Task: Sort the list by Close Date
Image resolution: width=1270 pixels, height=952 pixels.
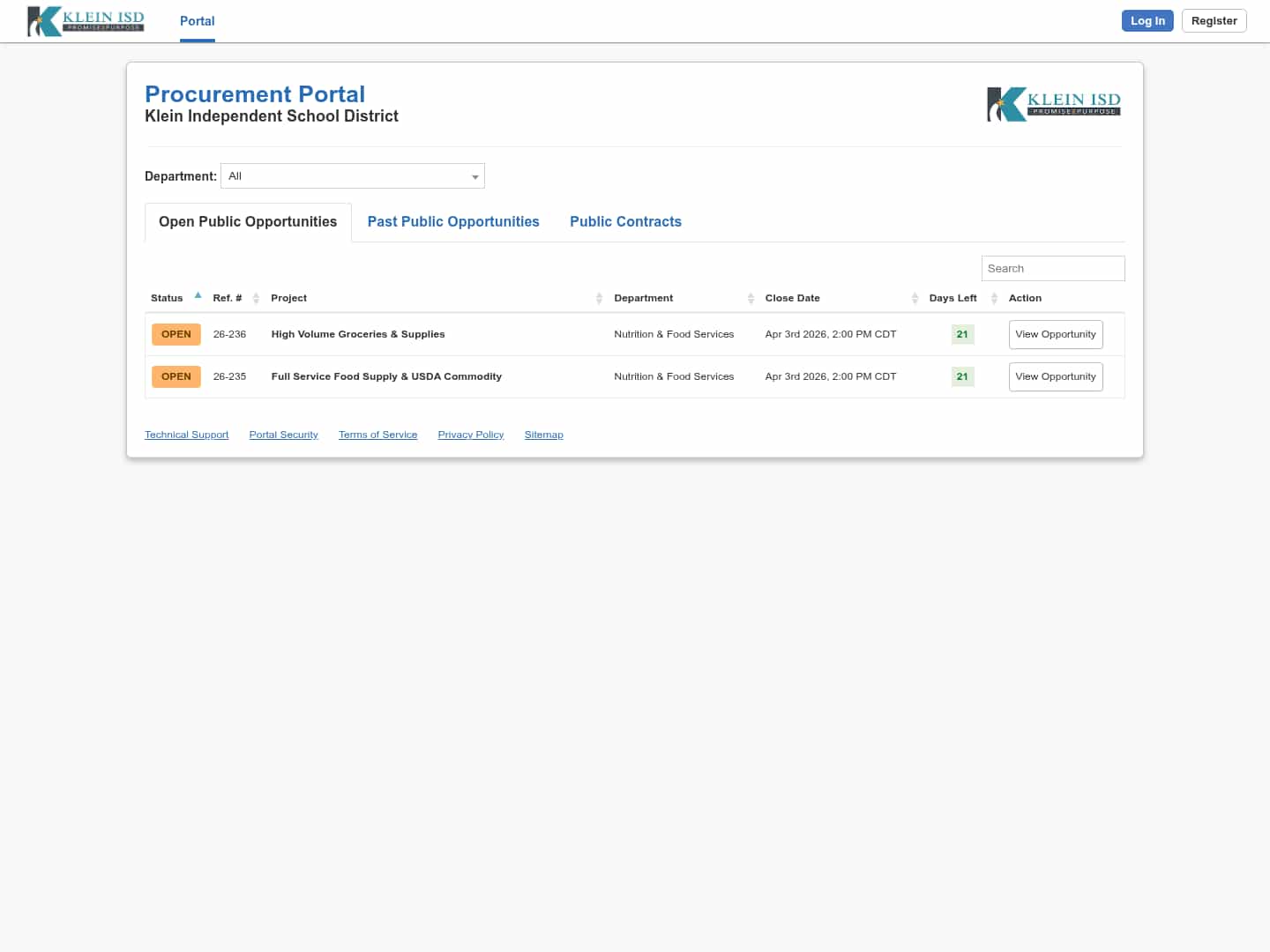Action: coord(915,298)
